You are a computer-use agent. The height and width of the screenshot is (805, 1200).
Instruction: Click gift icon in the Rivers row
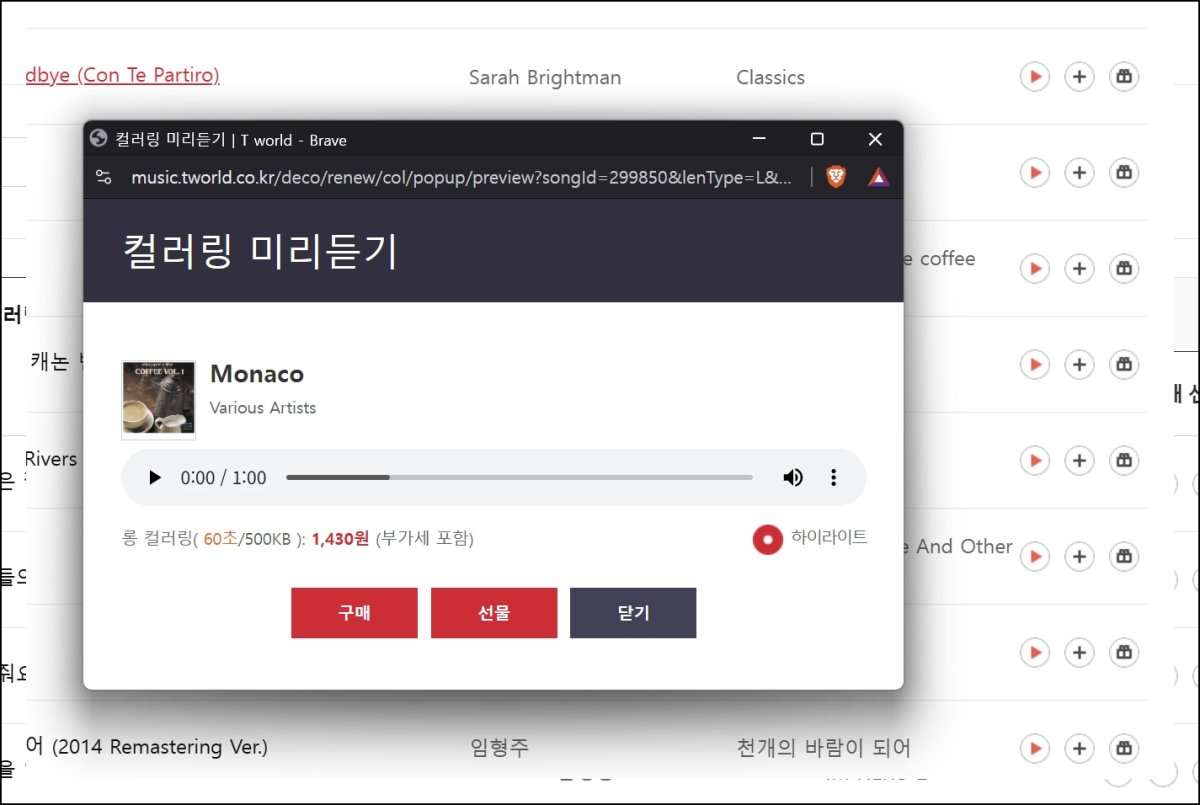point(1124,460)
